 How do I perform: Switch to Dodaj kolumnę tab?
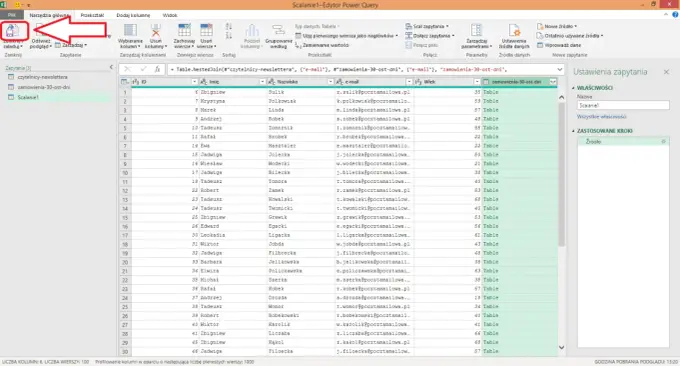pos(133,15)
